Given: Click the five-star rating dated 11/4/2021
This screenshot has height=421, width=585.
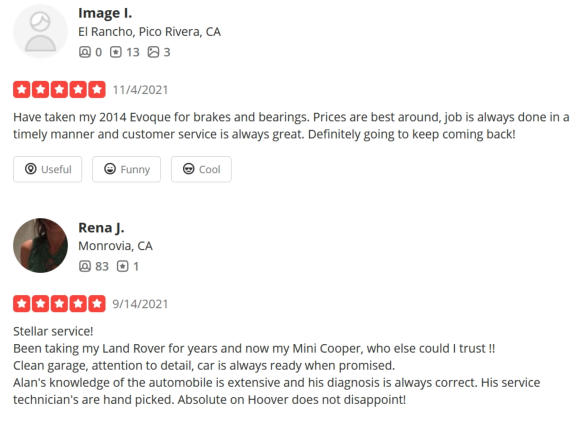Looking at the screenshot, I should (x=59, y=90).
